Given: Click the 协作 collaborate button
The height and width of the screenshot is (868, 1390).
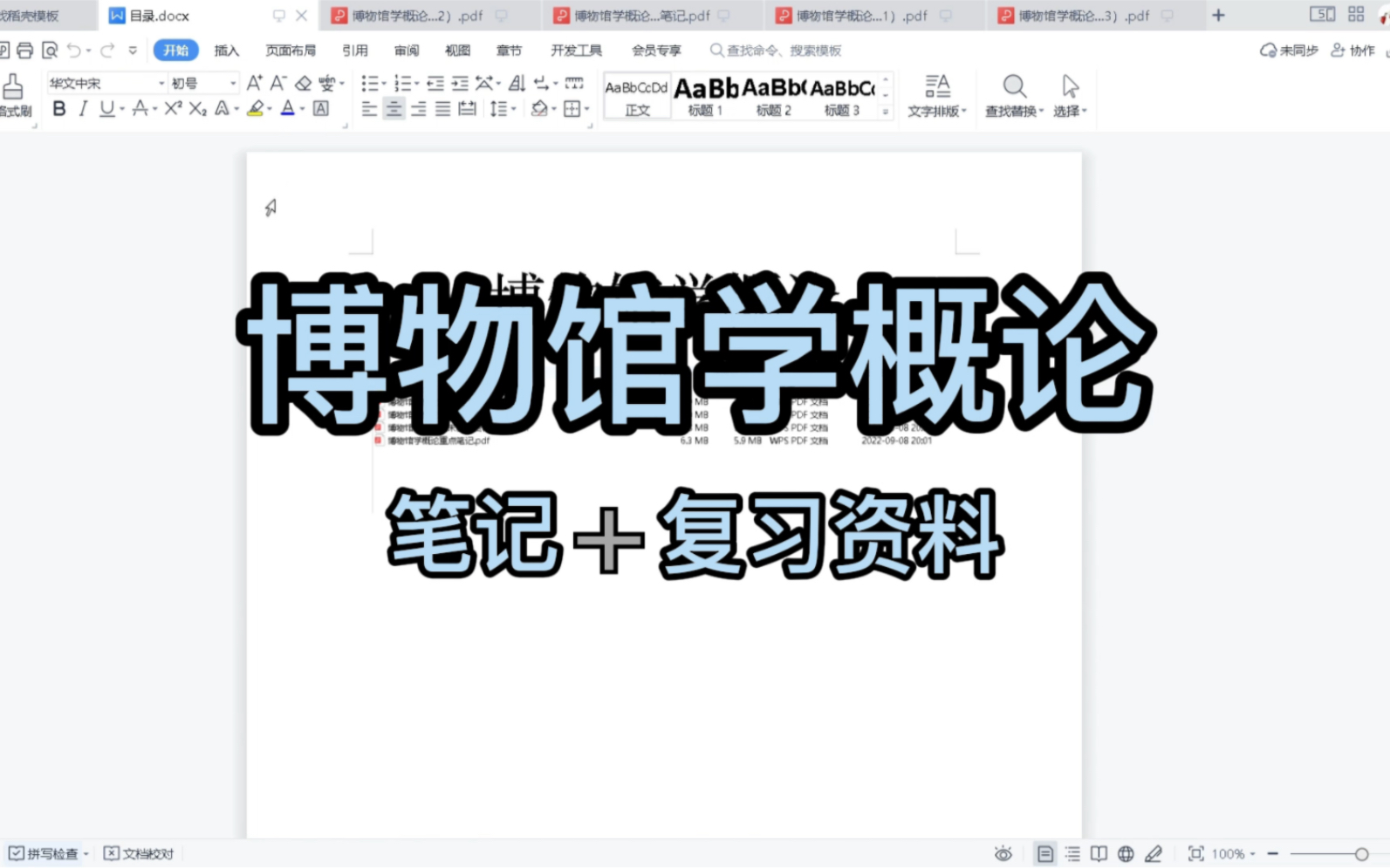Looking at the screenshot, I should (1353, 51).
